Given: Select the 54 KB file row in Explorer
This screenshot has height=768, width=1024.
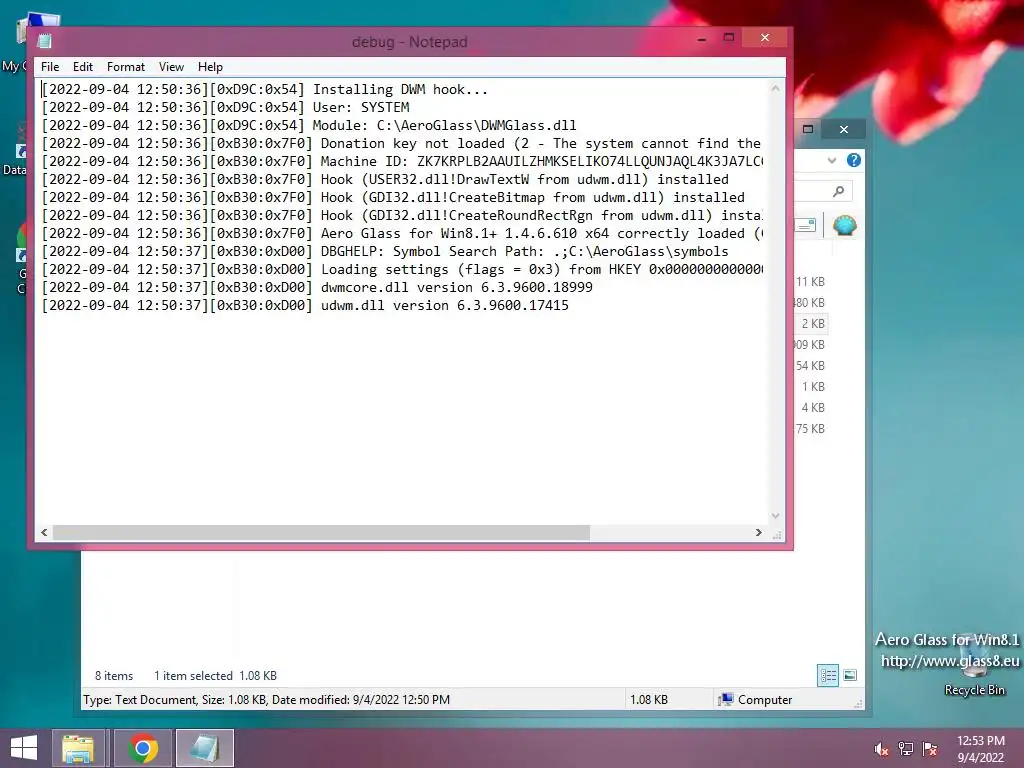Looking at the screenshot, I should (810, 366).
